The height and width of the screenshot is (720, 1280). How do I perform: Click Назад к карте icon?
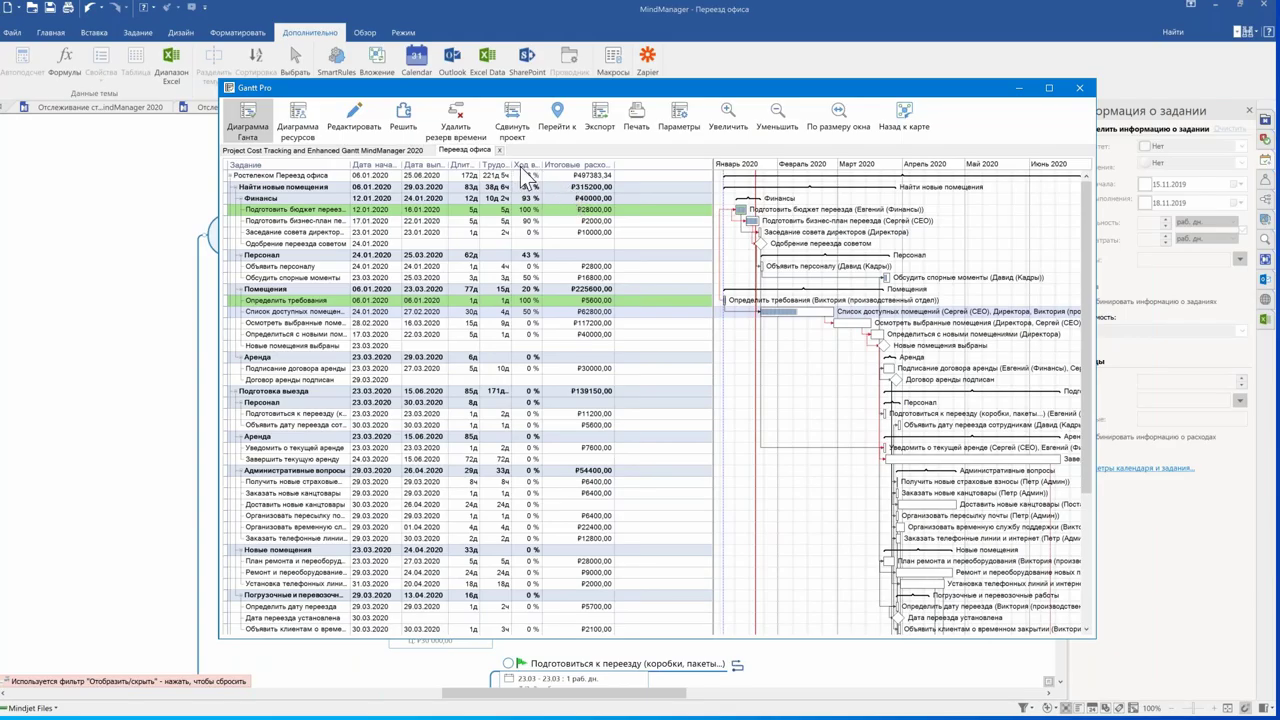(x=904, y=110)
